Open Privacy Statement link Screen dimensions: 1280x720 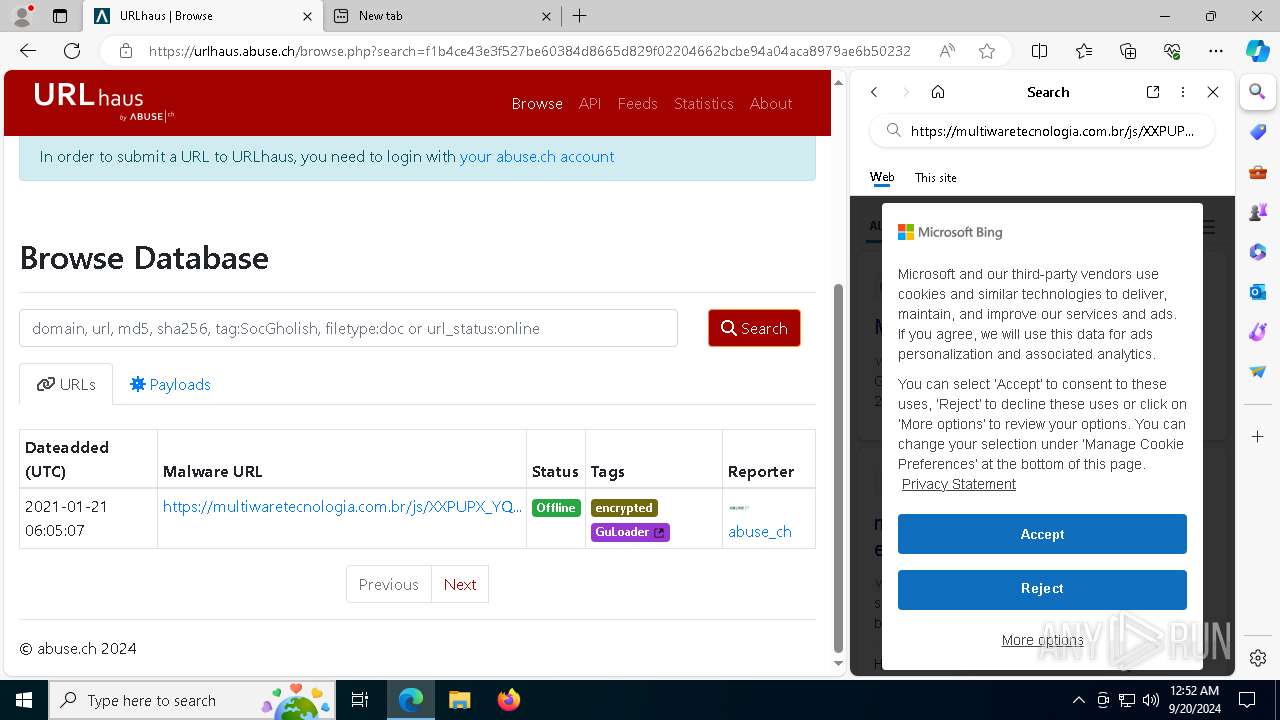coord(959,484)
